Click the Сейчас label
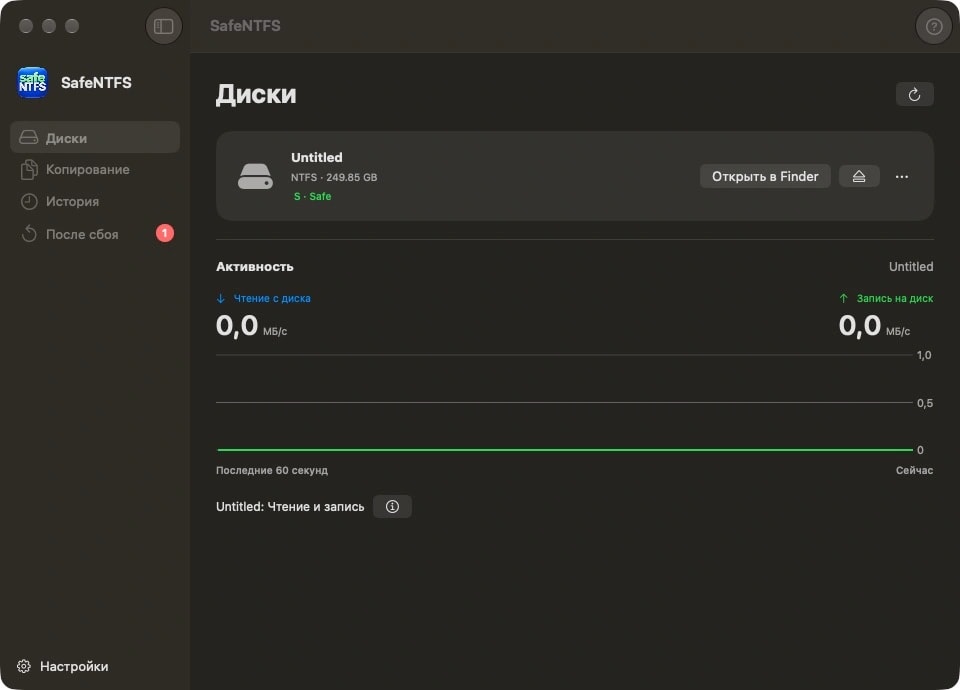This screenshot has width=960, height=690. pyautogui.click(x=914, y=470)
